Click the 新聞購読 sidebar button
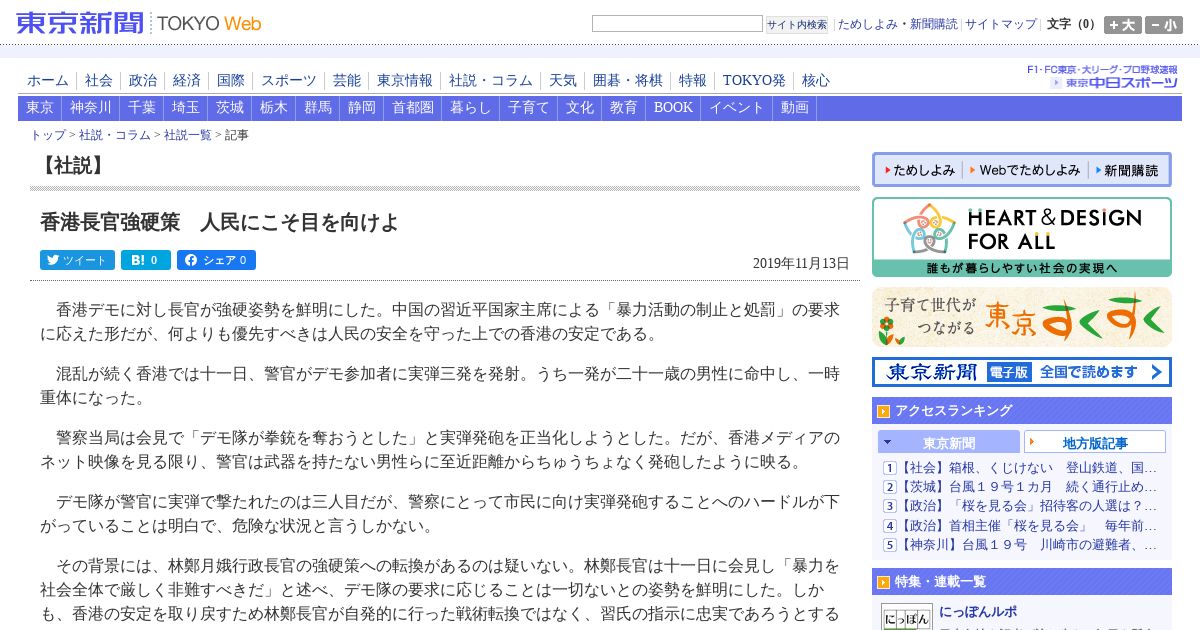 tap(1126, 170)
